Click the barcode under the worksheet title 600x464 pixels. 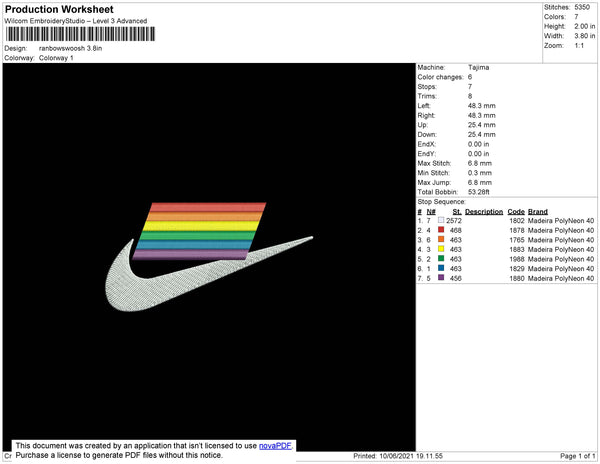tap(80, 34)
